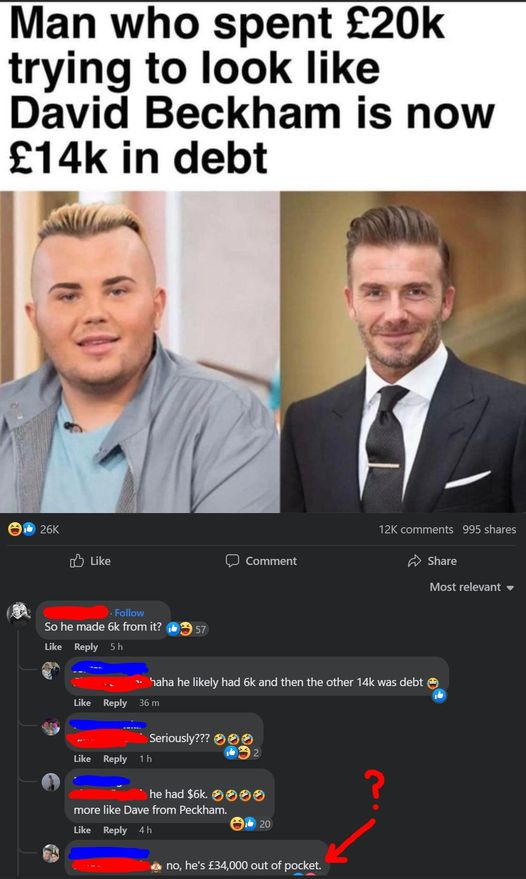Screen dimensions: 526x879
Task: Reply to the 'Seriously???' comment
Action: point(115,758)
